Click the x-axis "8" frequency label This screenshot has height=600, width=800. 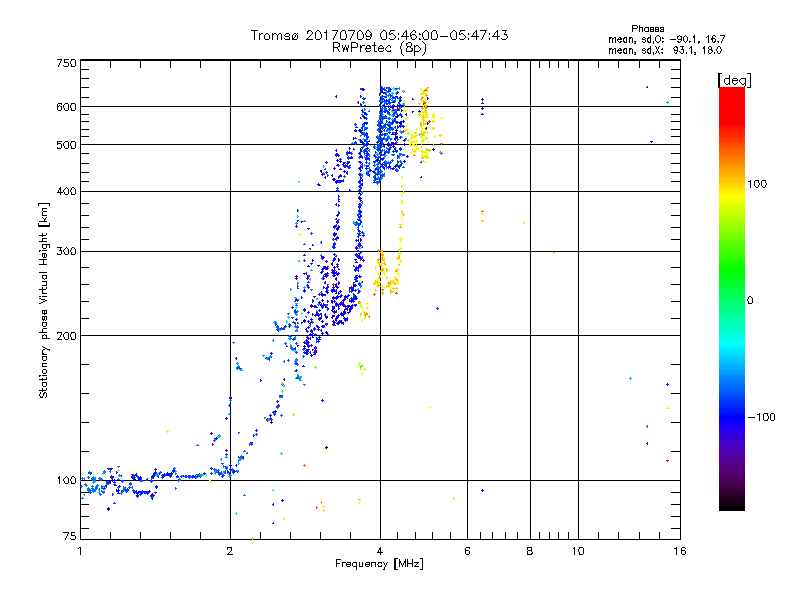530,551
